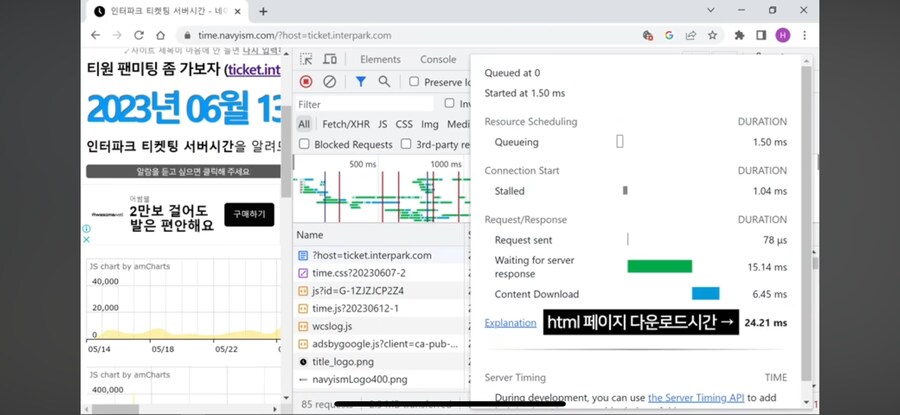Click the cookie blocked icon in address bar

(x=648, y=35)
